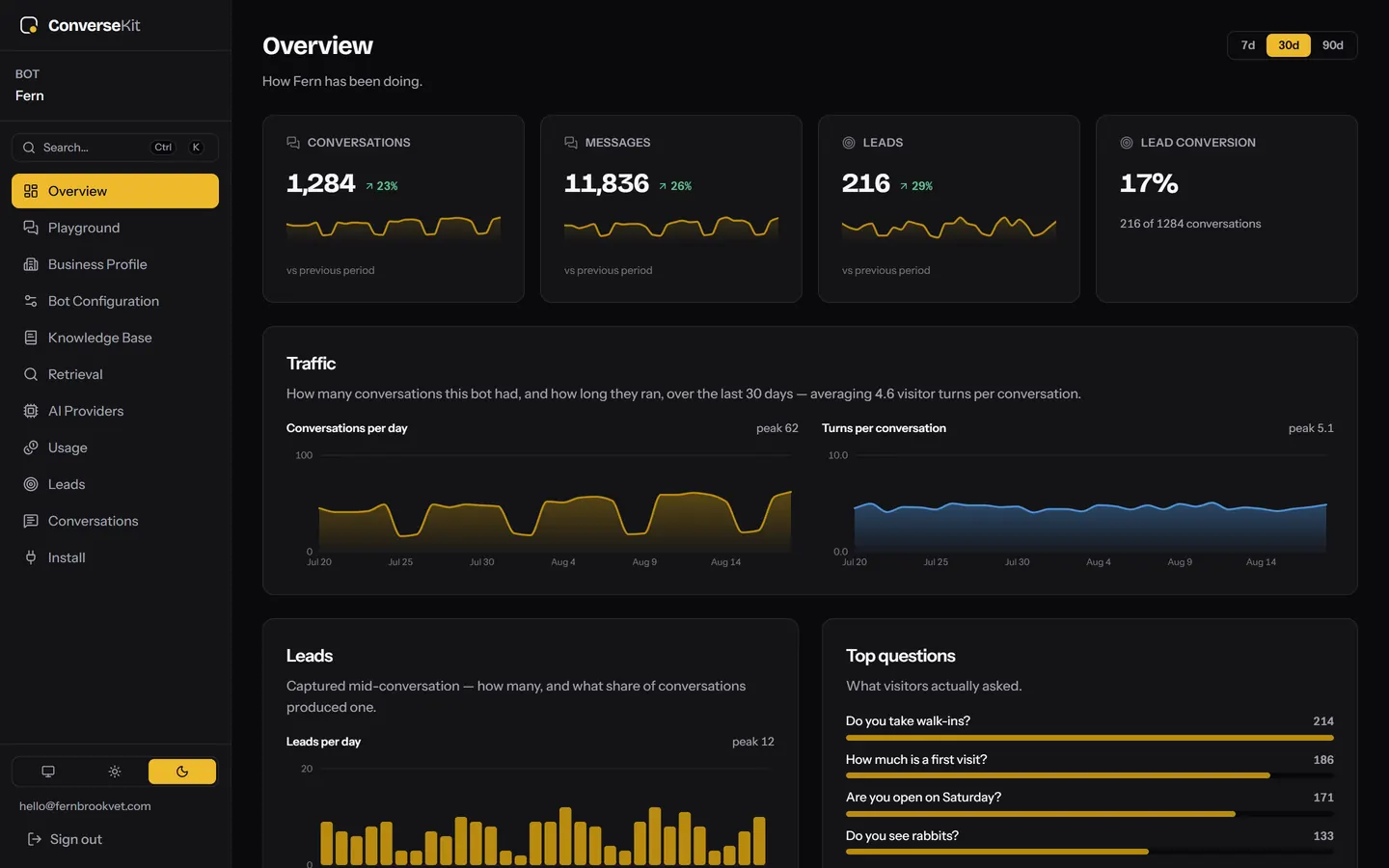Click the 'peak 5.1' label
Viewport: 1389px width, 868px height.
click(1311, 428)
